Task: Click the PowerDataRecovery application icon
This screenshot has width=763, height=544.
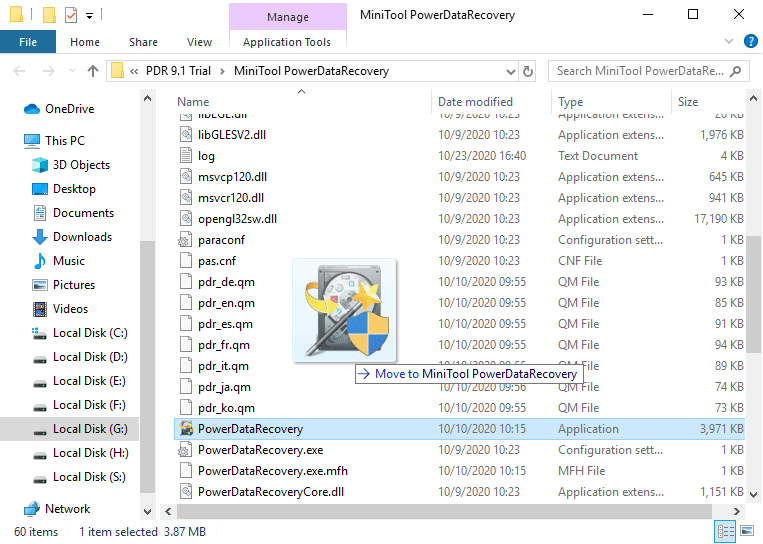Action: pyautogui.click(x=186, y=429)
